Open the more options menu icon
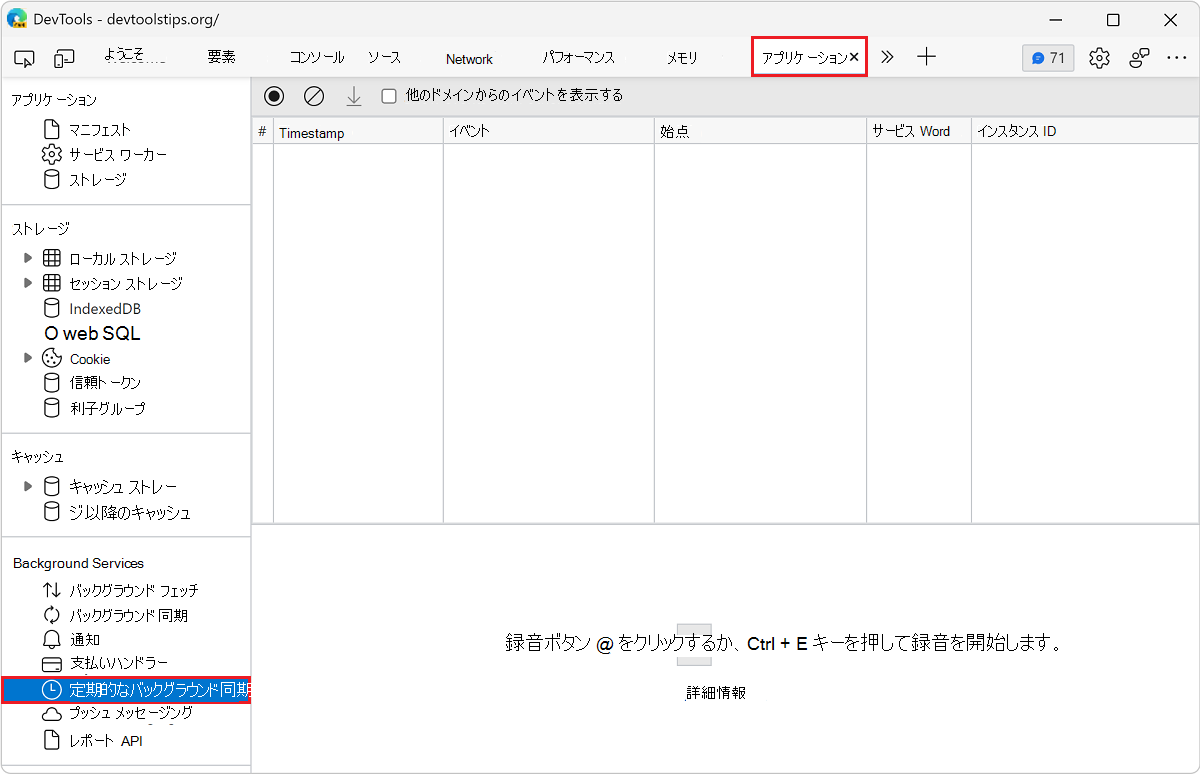This screenshot has height=774, width=1200. 1177,57
